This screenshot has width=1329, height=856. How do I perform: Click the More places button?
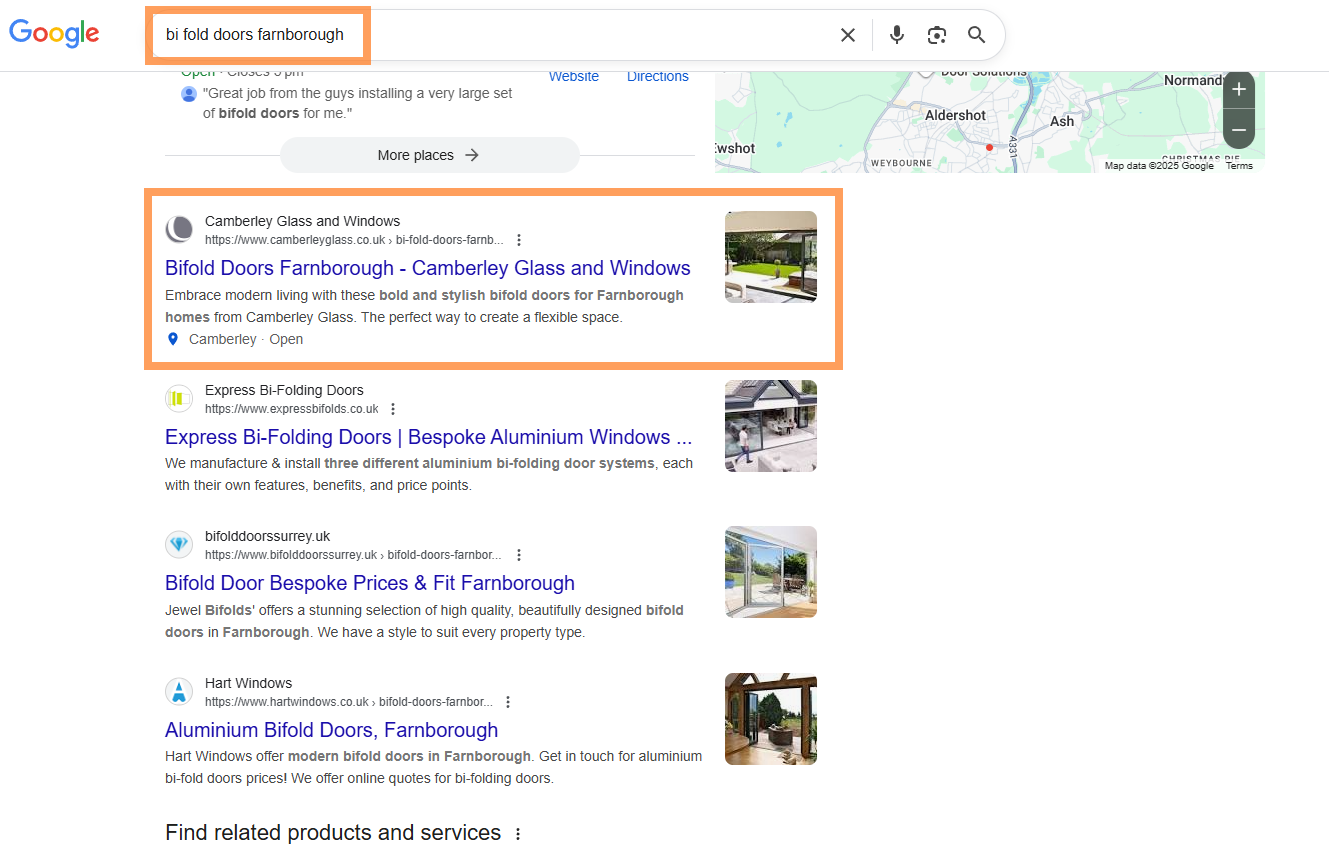(x=429, y=155)
